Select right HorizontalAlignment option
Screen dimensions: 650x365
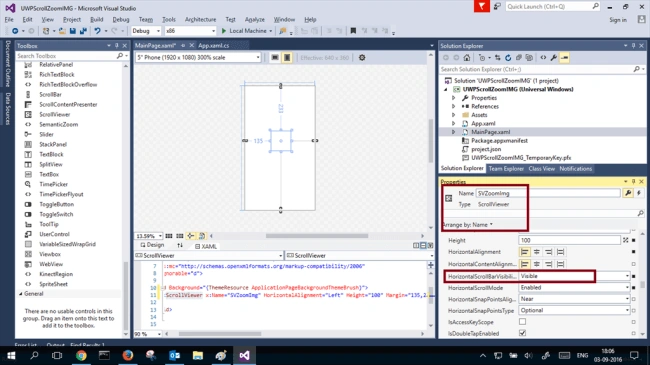(x=548, y=252)
